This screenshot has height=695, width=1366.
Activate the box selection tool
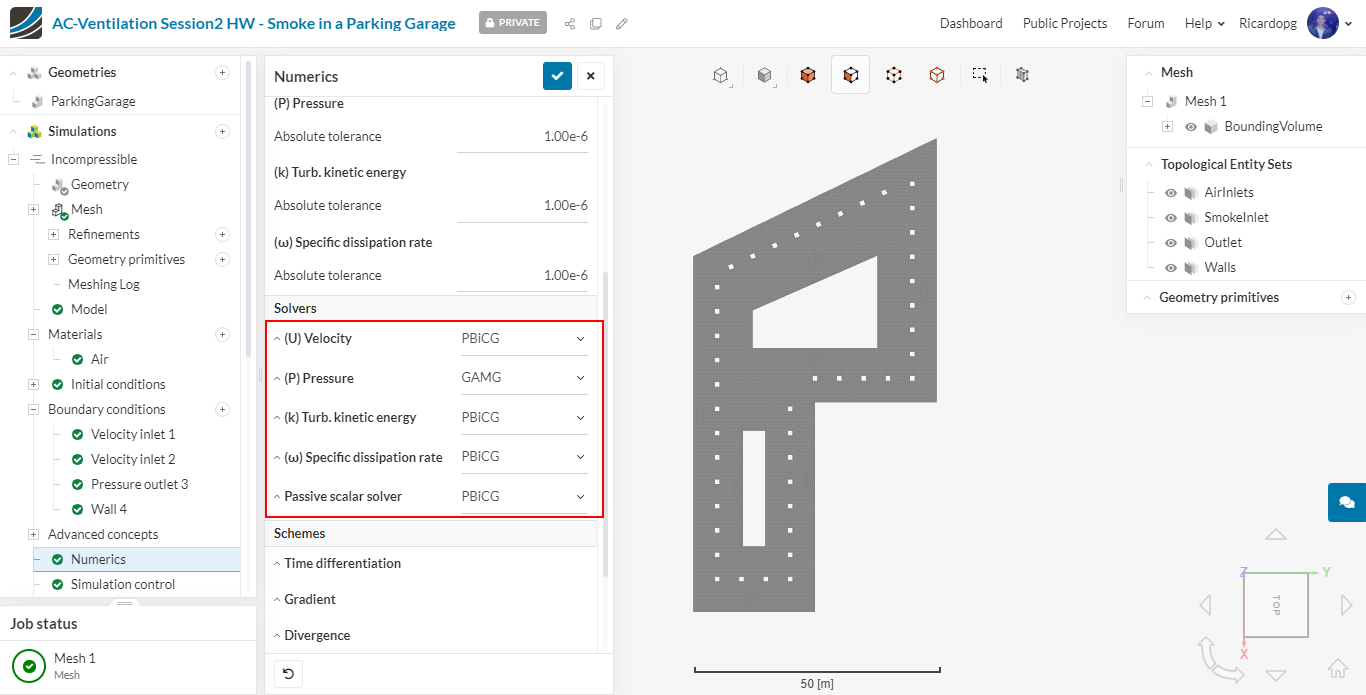click(980, 75)
